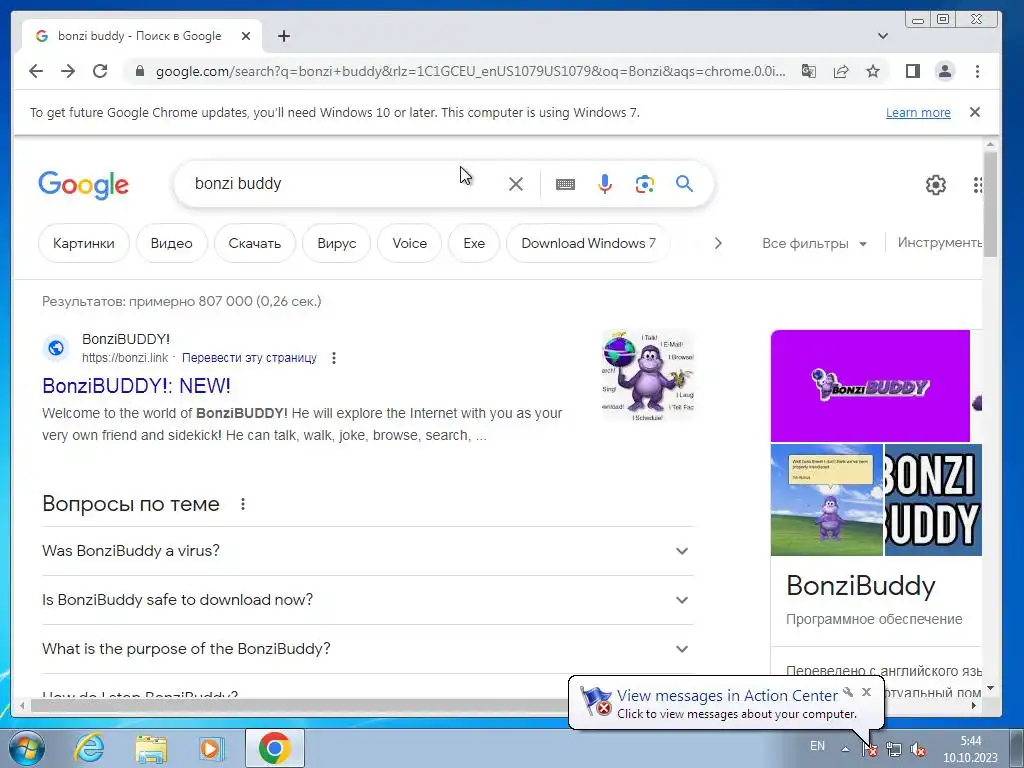Click the horizontal page scrollbar
This screenshot has height=768, width=1024.
(x=300, y=705)
